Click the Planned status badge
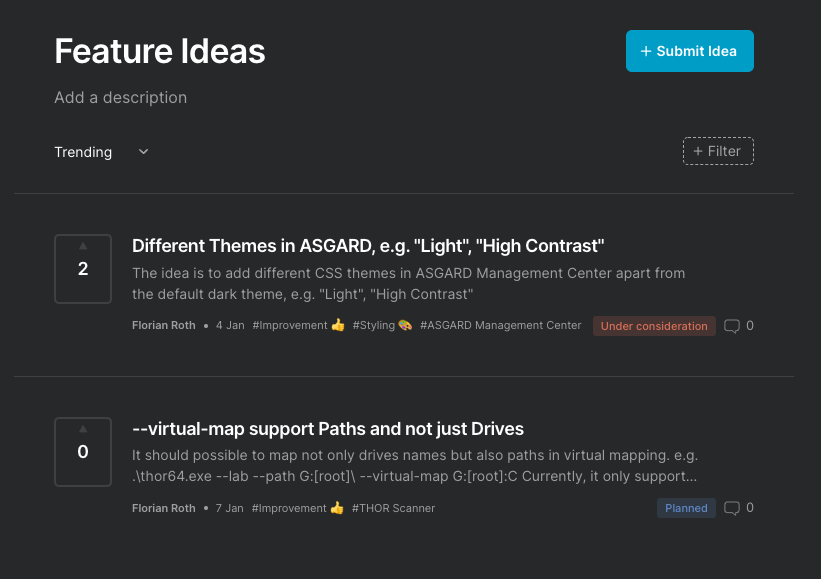The height and width of the screenshot is (579, 821). [686, 508]
